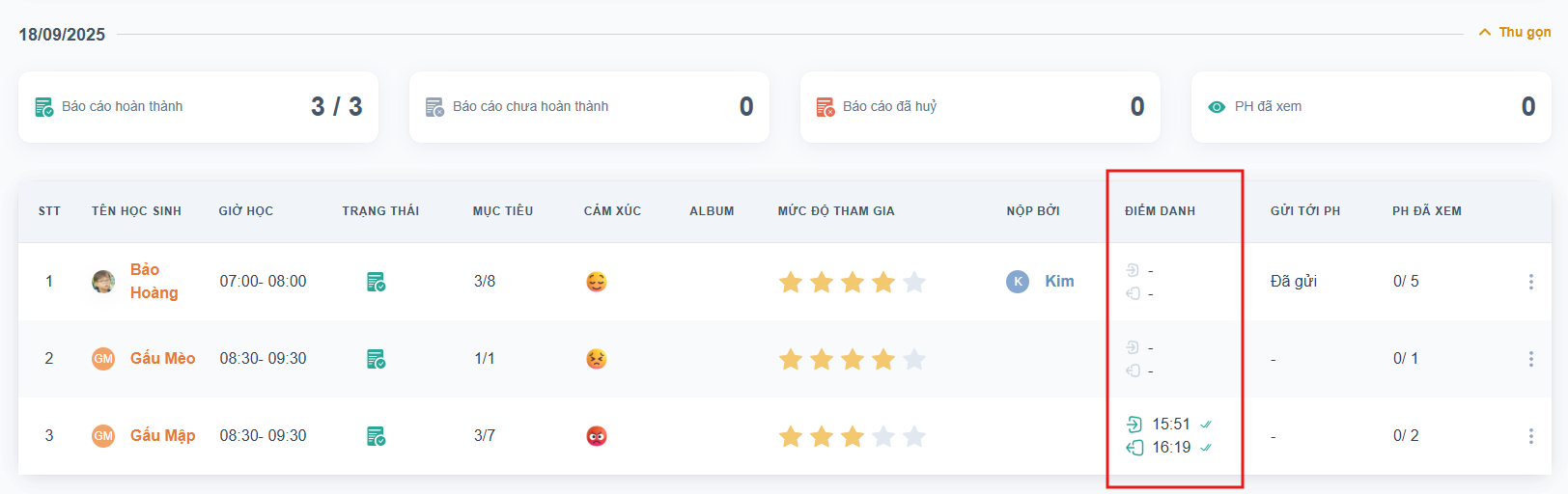Open the Báo cáo hoàn thành summary card
Screen dimensions: 1568x494
(198, 107)
